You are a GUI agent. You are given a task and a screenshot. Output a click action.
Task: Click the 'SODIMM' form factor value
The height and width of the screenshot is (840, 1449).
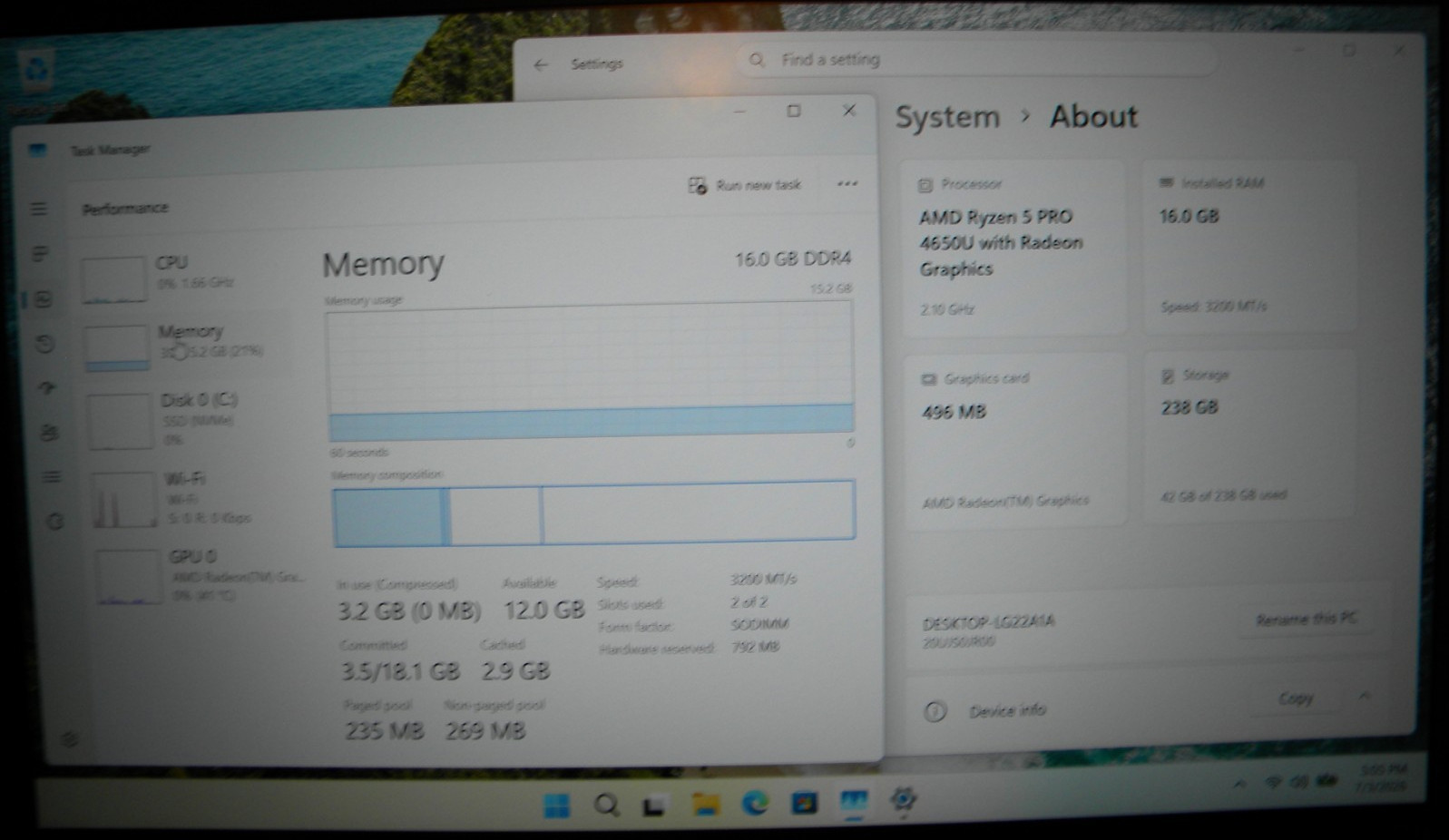760,625
